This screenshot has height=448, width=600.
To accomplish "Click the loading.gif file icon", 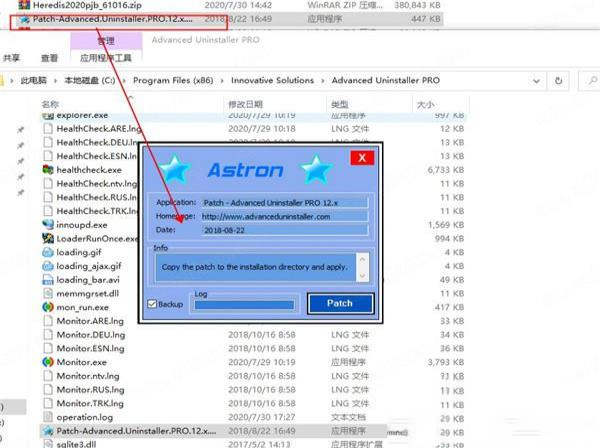I will tap(47, 253).
